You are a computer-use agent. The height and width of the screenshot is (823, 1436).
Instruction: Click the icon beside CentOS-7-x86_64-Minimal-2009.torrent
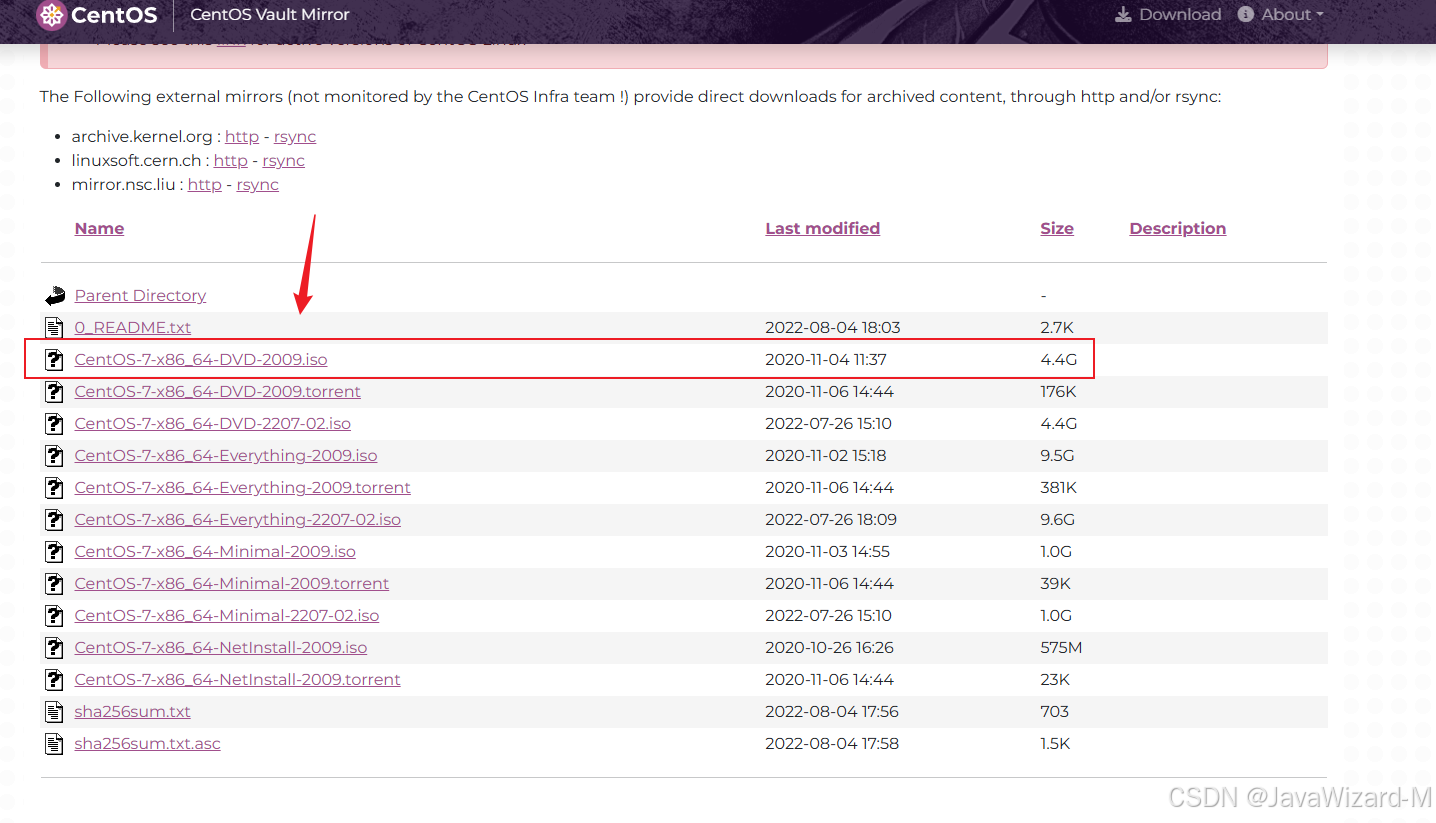click(54, 584)
